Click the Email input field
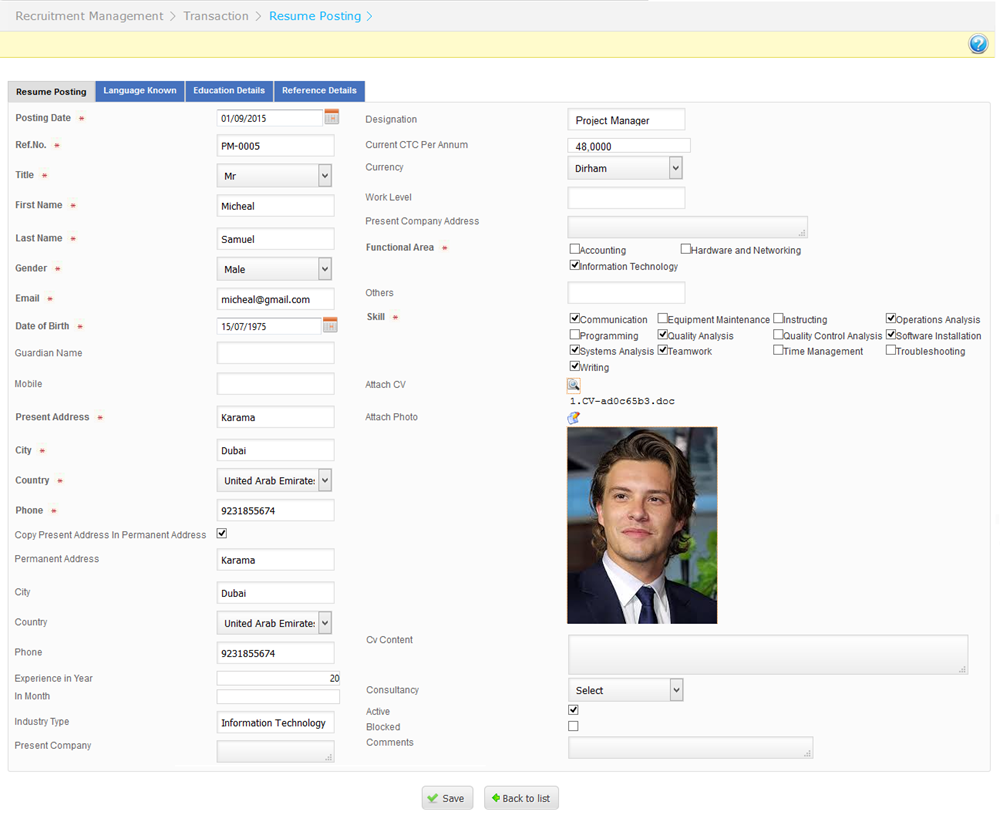Screen dimensions: 1000x822 pos(276,298)
